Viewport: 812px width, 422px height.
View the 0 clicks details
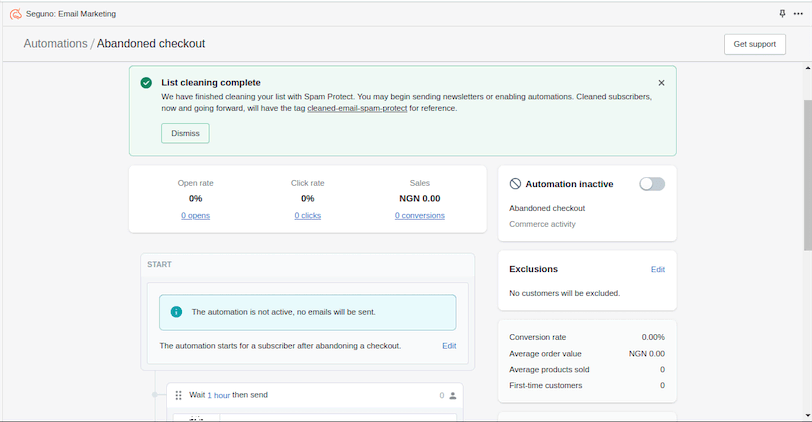307,215
